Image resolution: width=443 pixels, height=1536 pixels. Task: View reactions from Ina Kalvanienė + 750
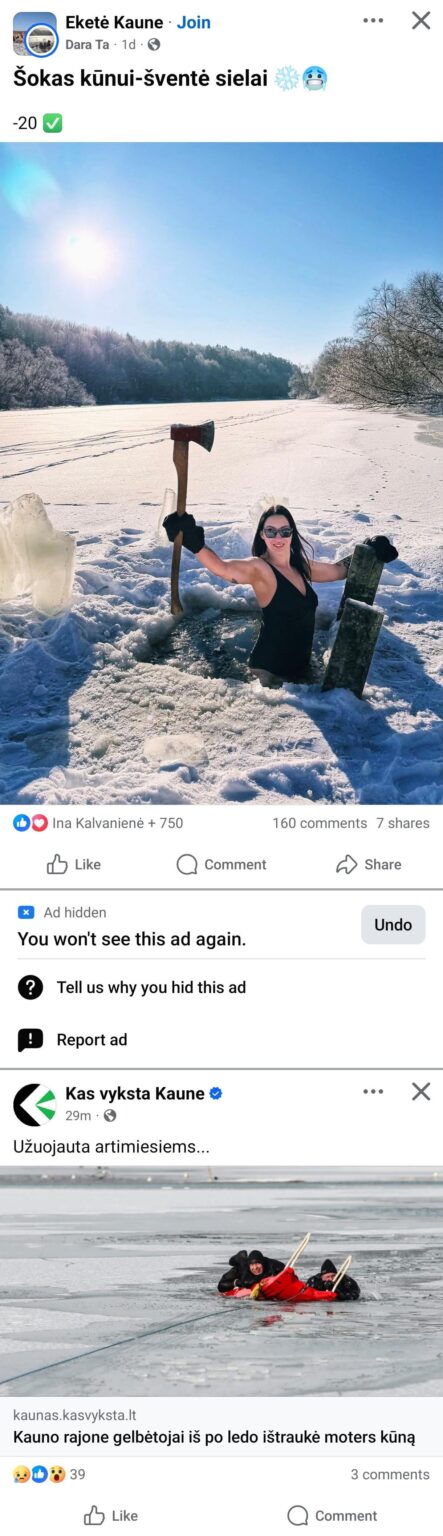click(98, 823)
